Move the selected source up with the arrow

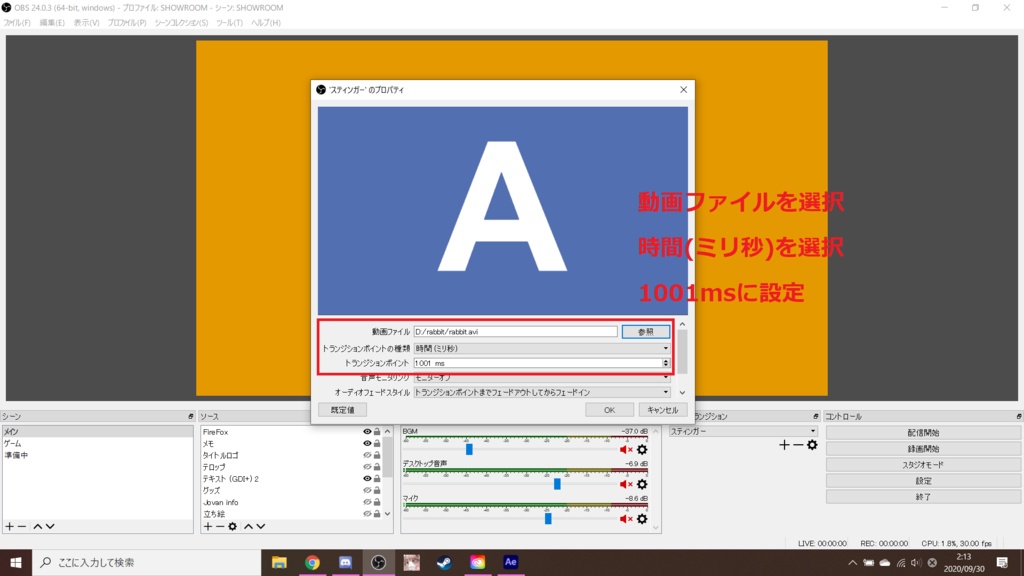pyautogui.click(x=249, y=526)
